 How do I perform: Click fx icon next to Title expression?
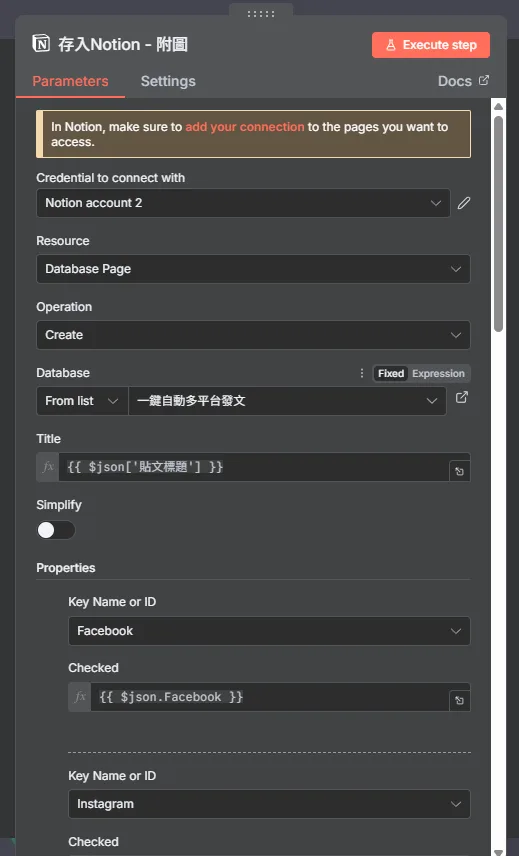pyautogui.click(x=48, y=467)
